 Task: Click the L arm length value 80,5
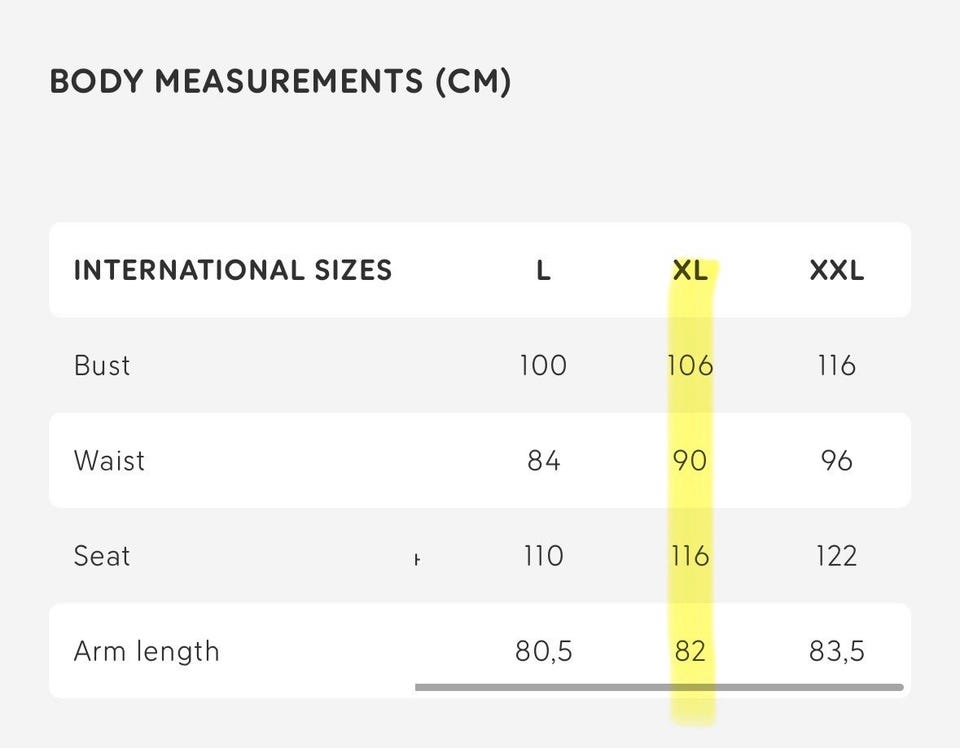pyautogui.click(x=543, y=651)
